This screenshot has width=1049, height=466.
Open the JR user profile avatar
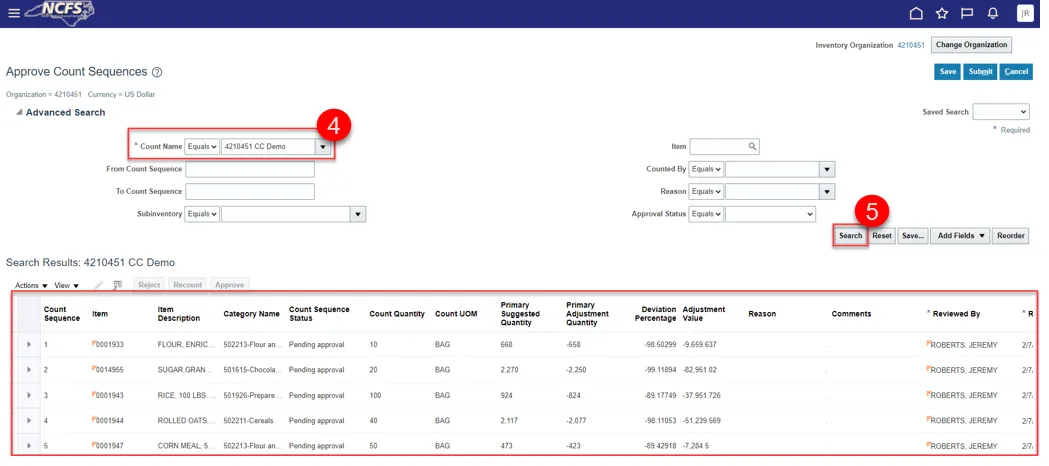(x=1025, y=13)
